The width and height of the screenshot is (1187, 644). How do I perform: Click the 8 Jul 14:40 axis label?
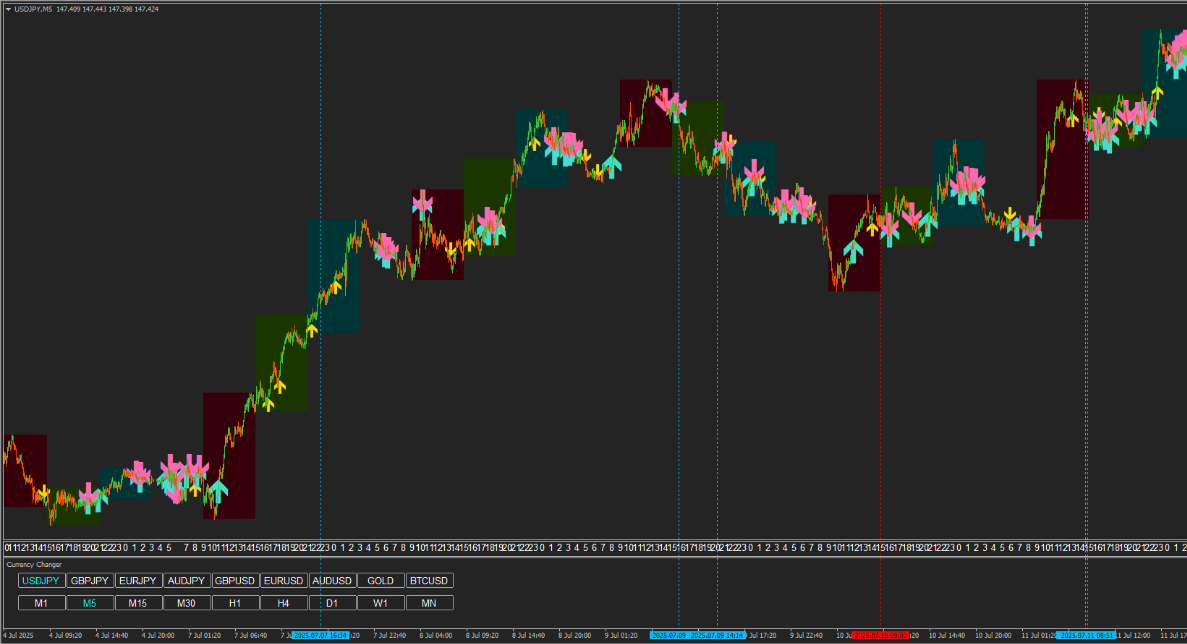pyautogui.click(x=528, y=636)
